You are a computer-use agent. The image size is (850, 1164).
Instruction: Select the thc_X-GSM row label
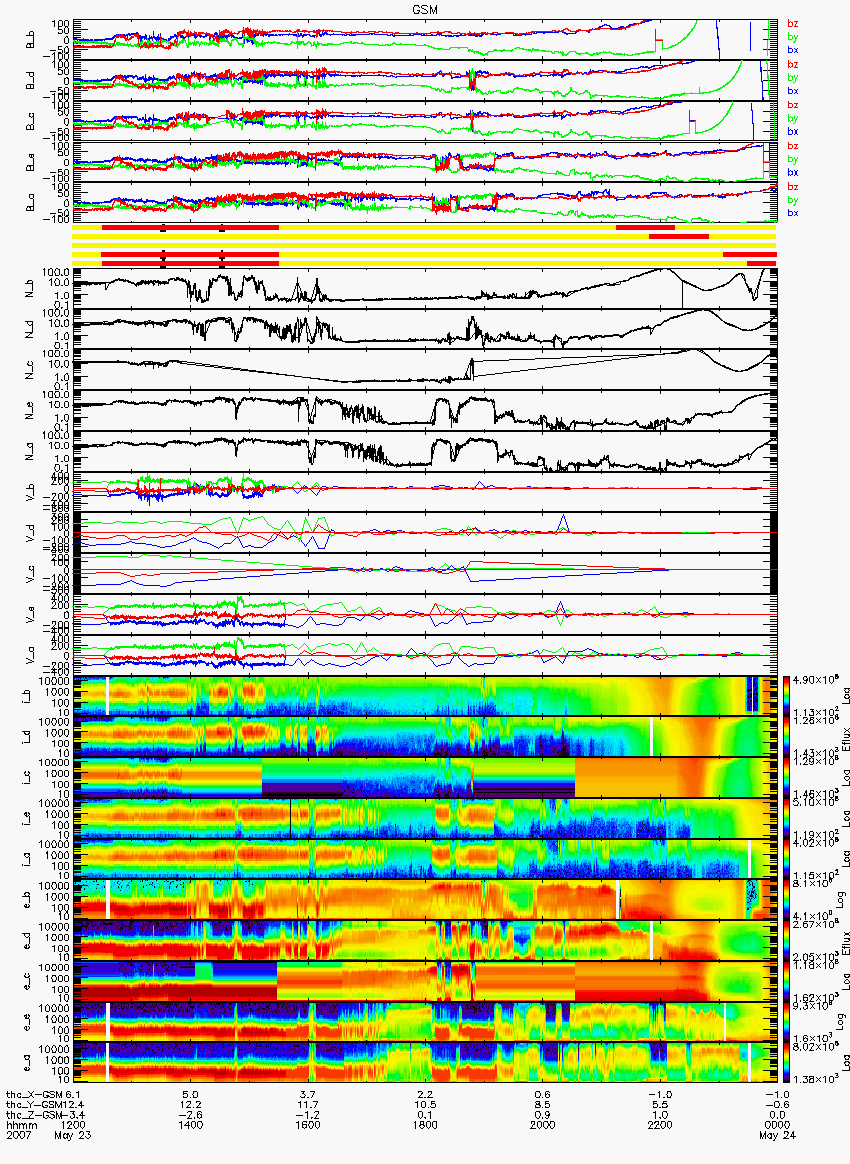point(35,1095)
